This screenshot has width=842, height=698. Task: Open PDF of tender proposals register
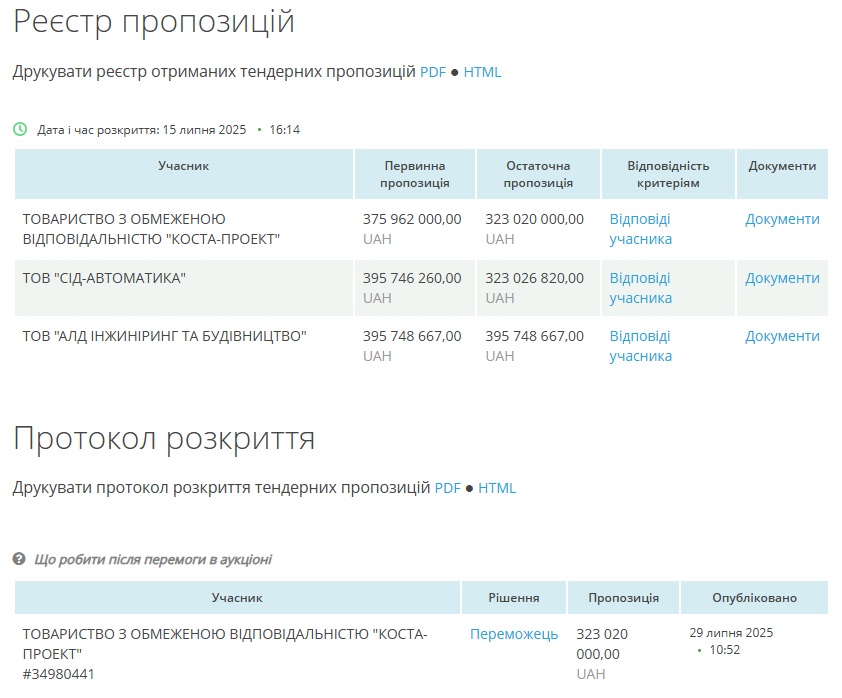click(x=433, y=72)
